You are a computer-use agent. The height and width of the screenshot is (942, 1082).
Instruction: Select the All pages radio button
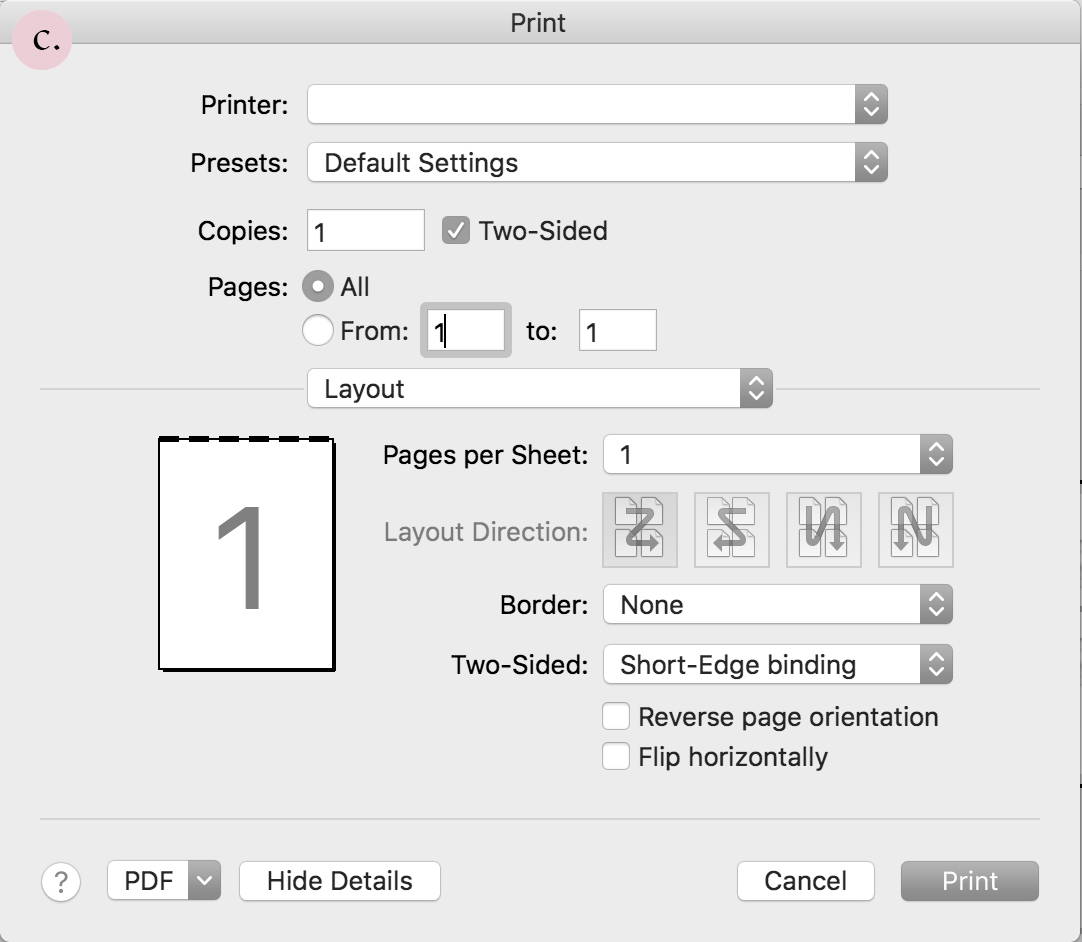[317, 286]
